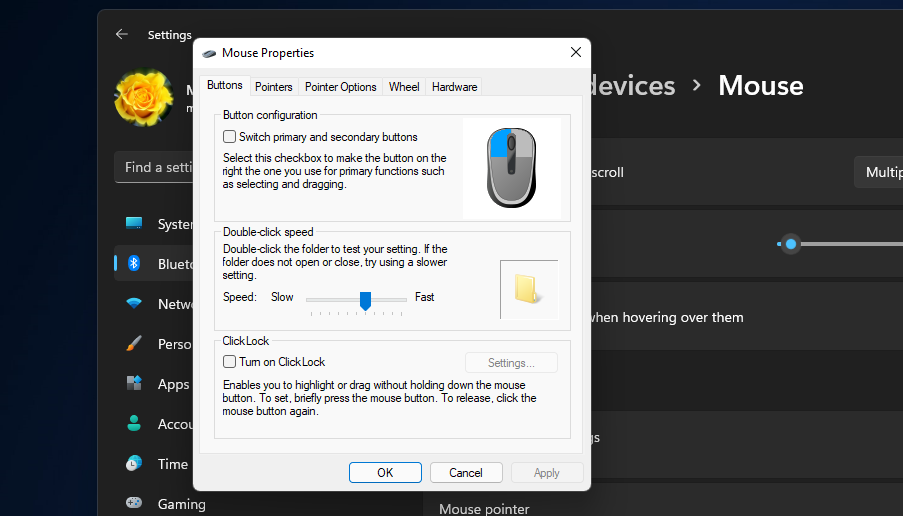Select the Network wifi icon in Settings sidebar
The image size is (903, 516).
pyautogui.click(x=134, y=303)
